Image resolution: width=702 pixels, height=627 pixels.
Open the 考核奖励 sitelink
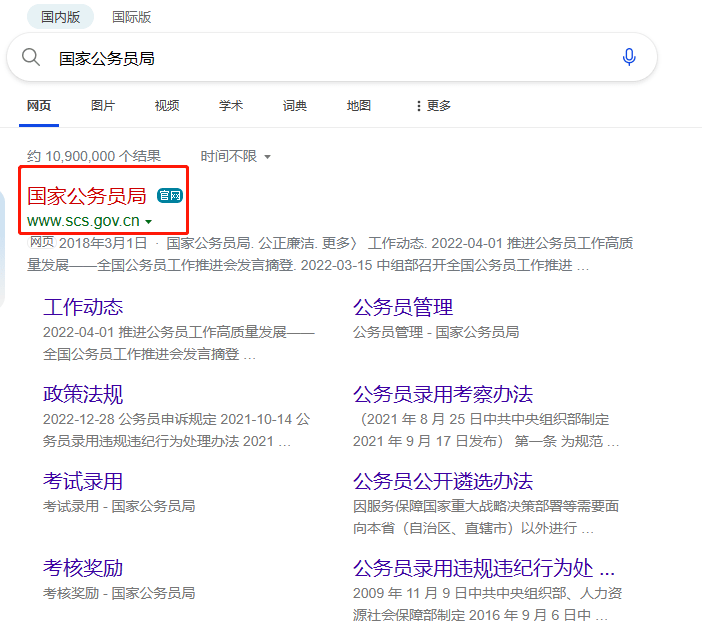(x=83, y=568)
